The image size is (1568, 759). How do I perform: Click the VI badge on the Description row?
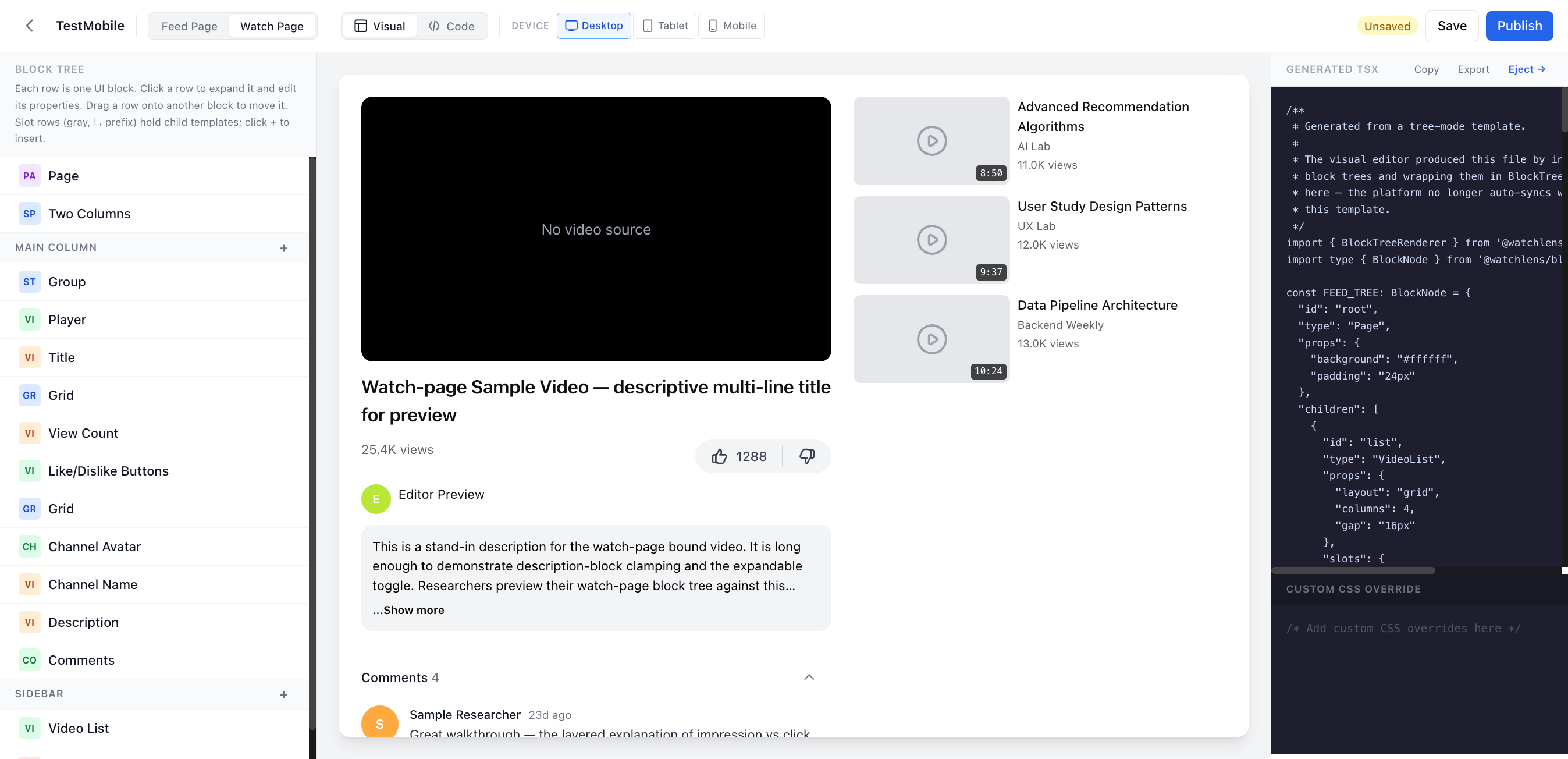pos(29,622)
